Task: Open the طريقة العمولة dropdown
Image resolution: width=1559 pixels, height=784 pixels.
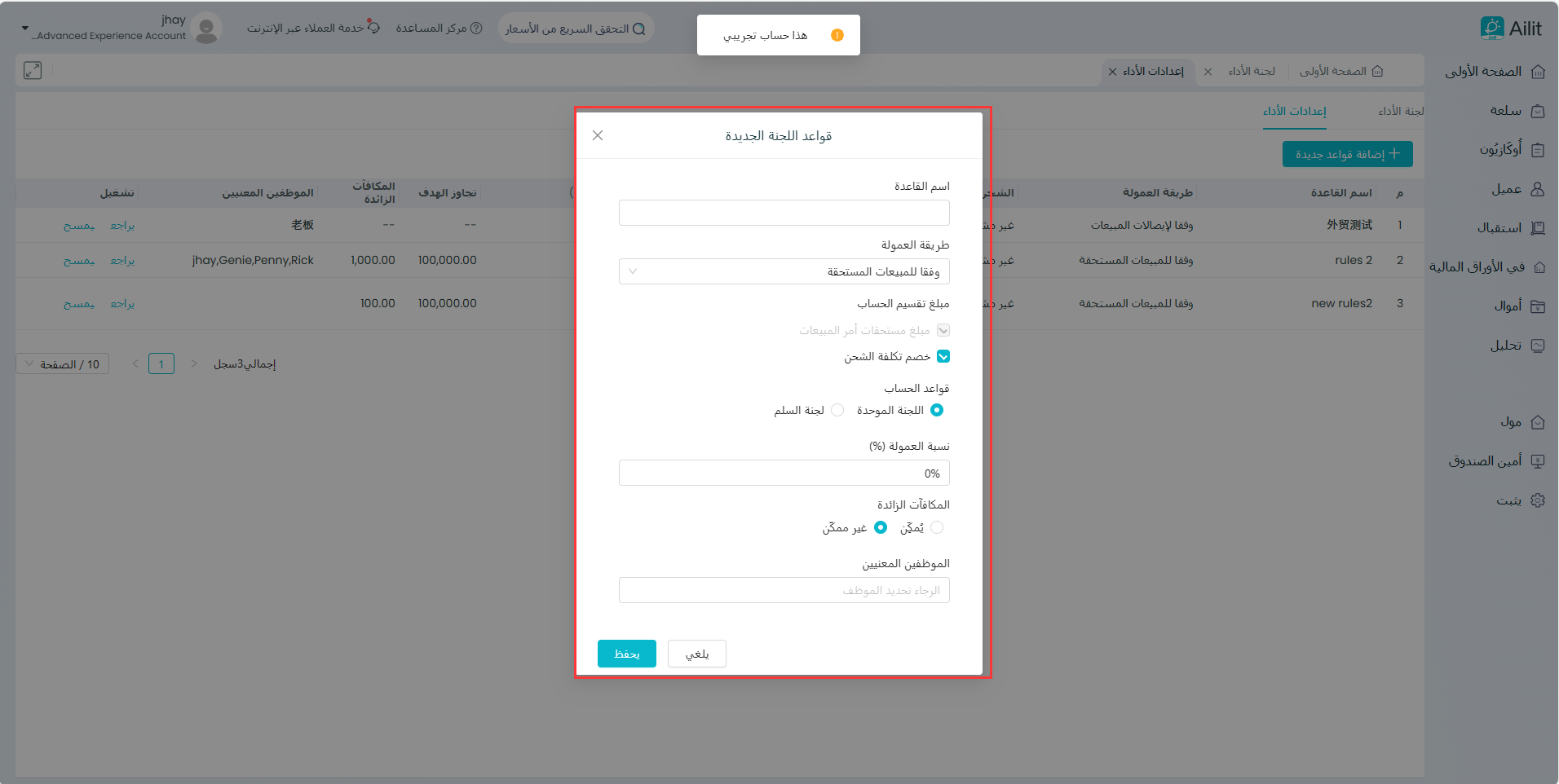Action: (784, 271)
